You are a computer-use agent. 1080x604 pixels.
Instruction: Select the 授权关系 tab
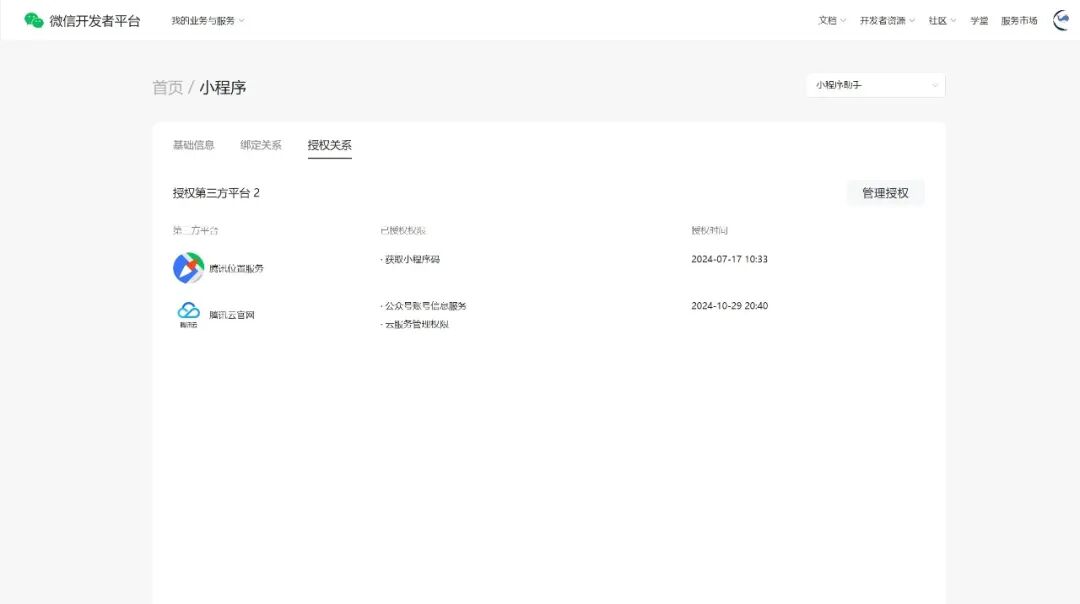pos(329,145)
